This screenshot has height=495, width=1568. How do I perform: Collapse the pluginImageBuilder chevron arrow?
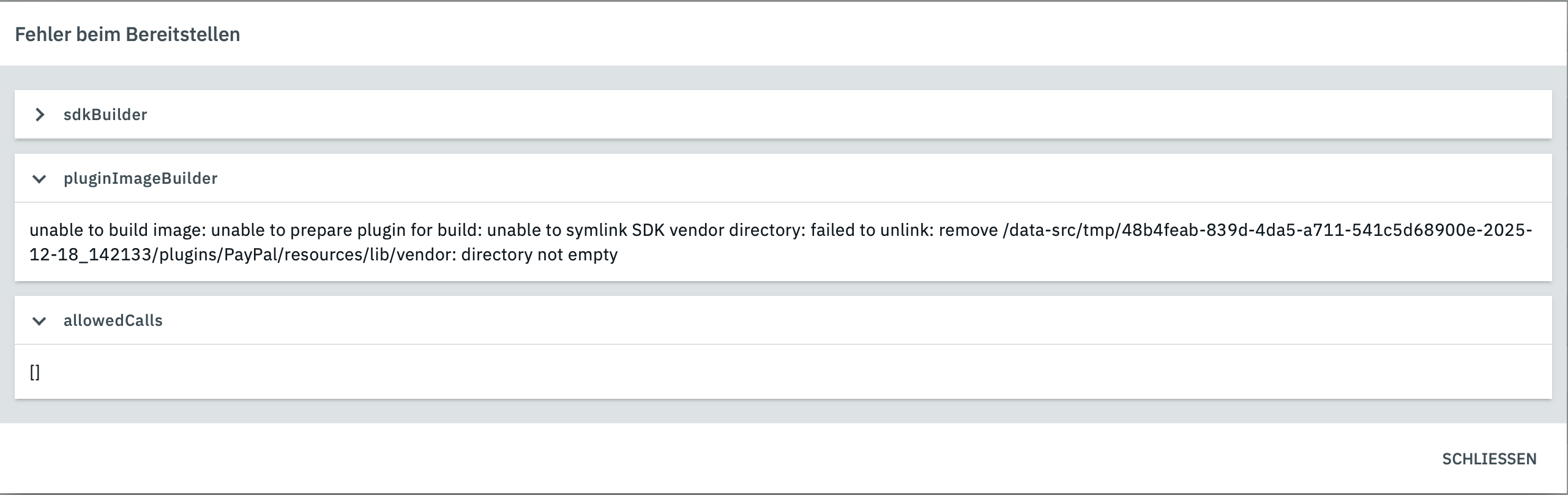[39, 179]
